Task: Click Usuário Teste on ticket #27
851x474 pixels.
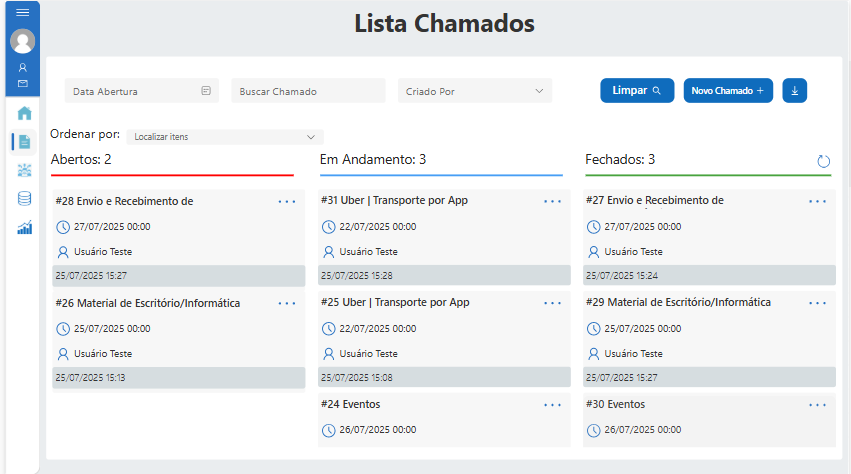Action: 633,252
